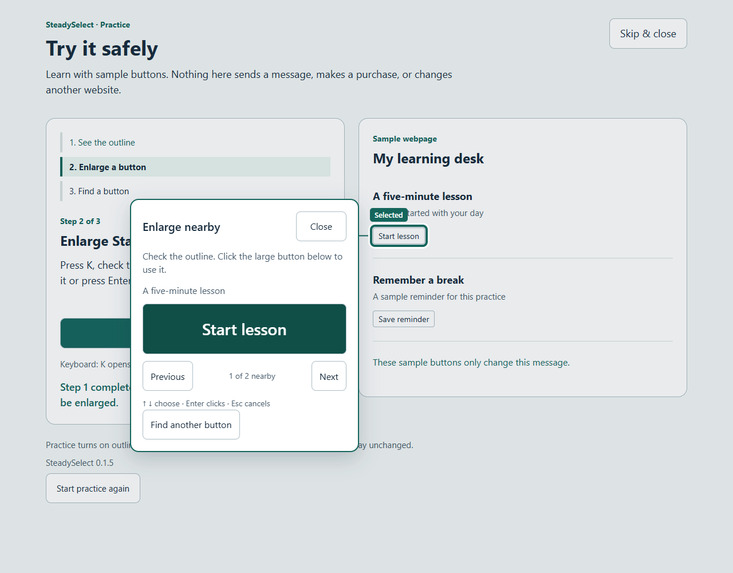Click the Enlarge nearby popup title
Image resolution: width=733 pixels, height=573 pixels.
pos(181,227)
